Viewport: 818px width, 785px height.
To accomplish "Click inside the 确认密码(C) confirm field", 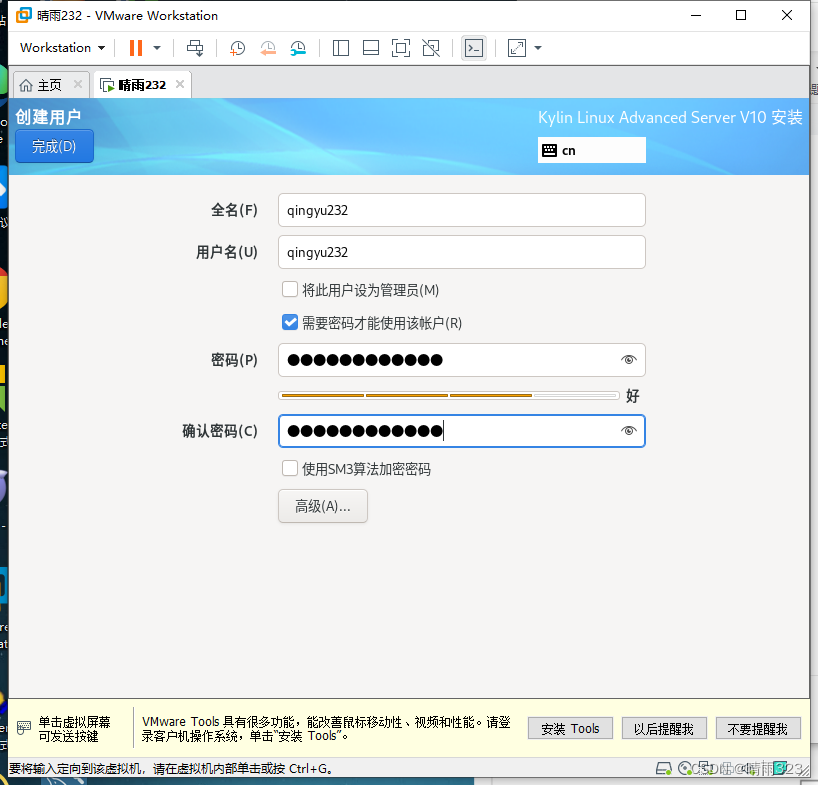I will tap(462, 431).
